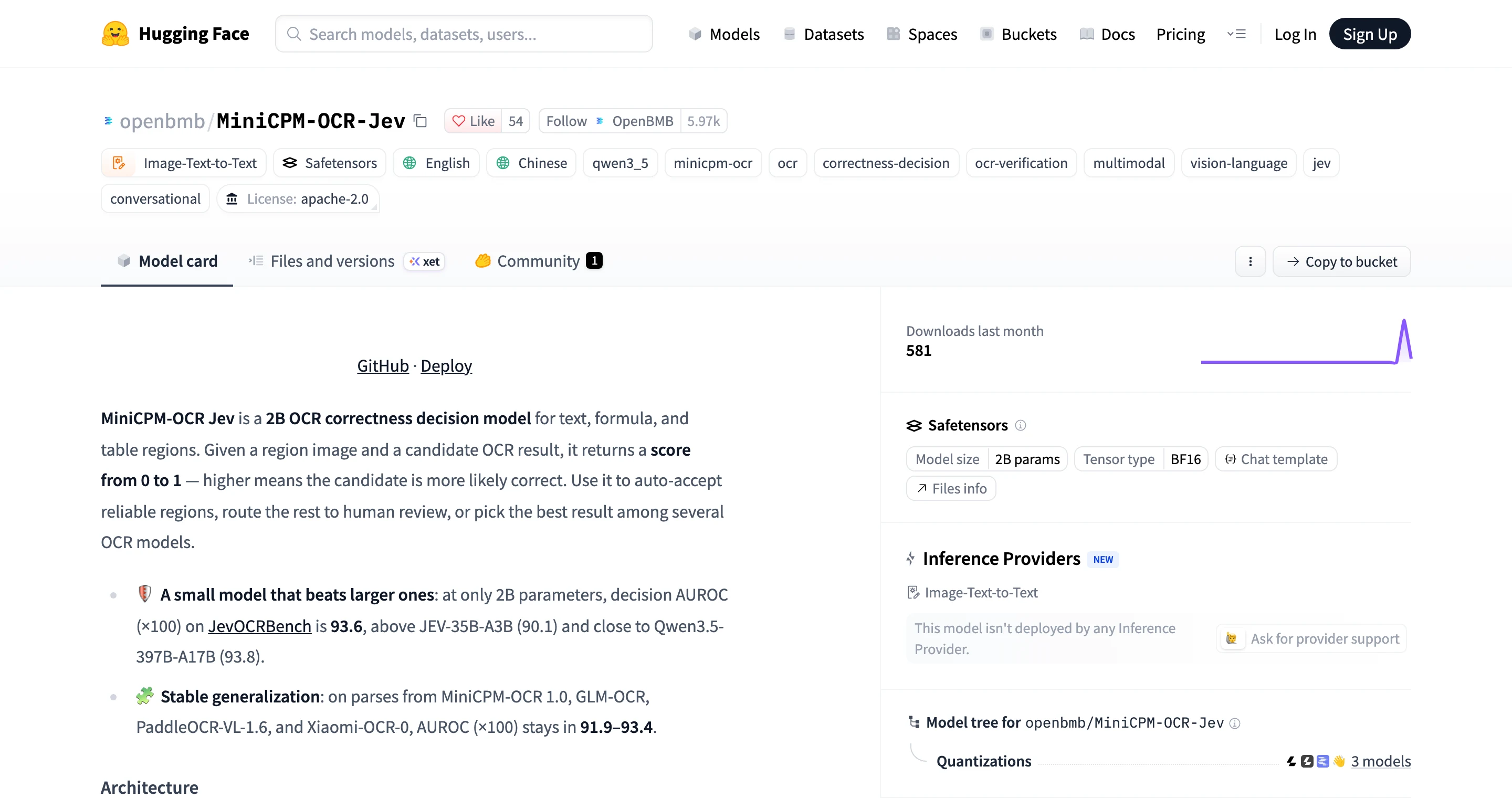Open Spaces in the top navigation
Image resolution: width=1512 pixels, height=798 pixels.
click(921, 34)
